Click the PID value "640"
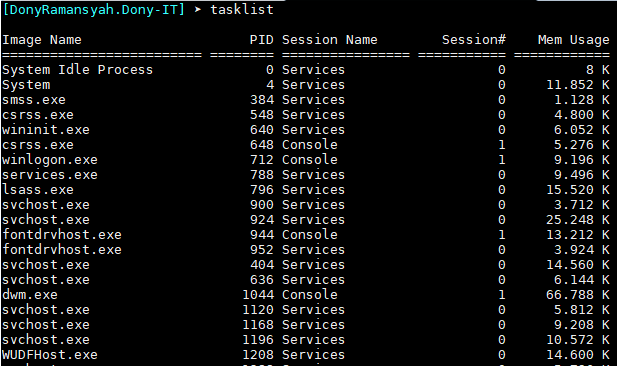Viewport: 617px width, 366px height. 262,130
